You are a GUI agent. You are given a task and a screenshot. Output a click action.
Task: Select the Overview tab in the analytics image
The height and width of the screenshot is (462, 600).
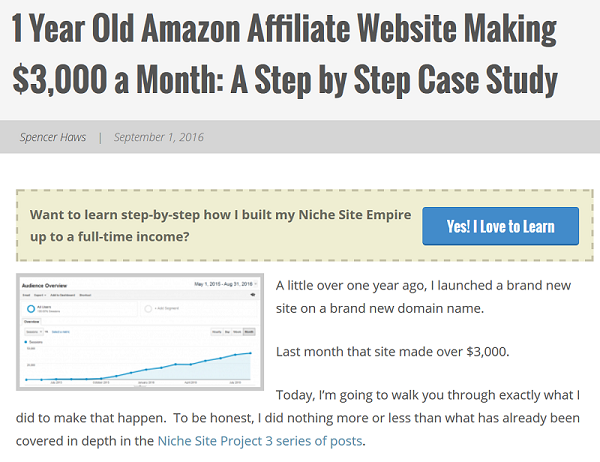[31, 321]
